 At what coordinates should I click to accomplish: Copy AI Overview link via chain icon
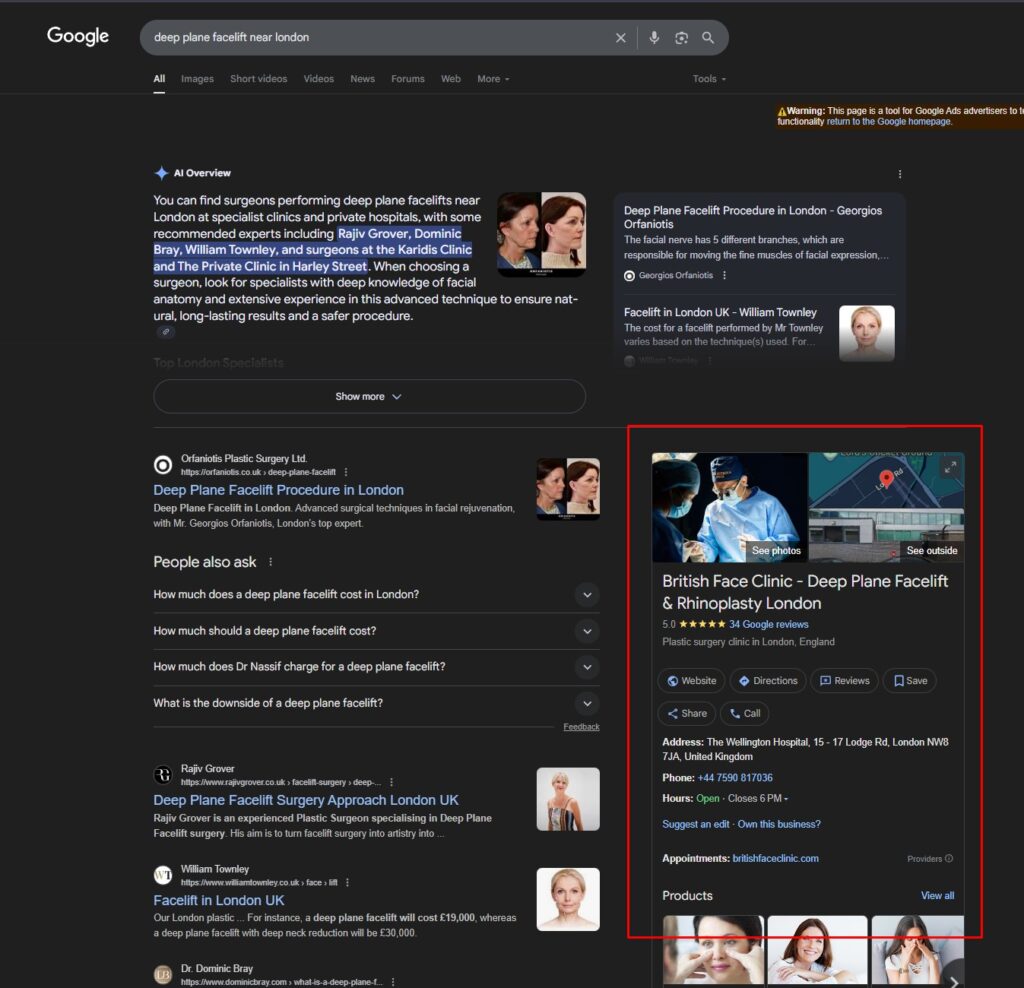pos(166,332)
